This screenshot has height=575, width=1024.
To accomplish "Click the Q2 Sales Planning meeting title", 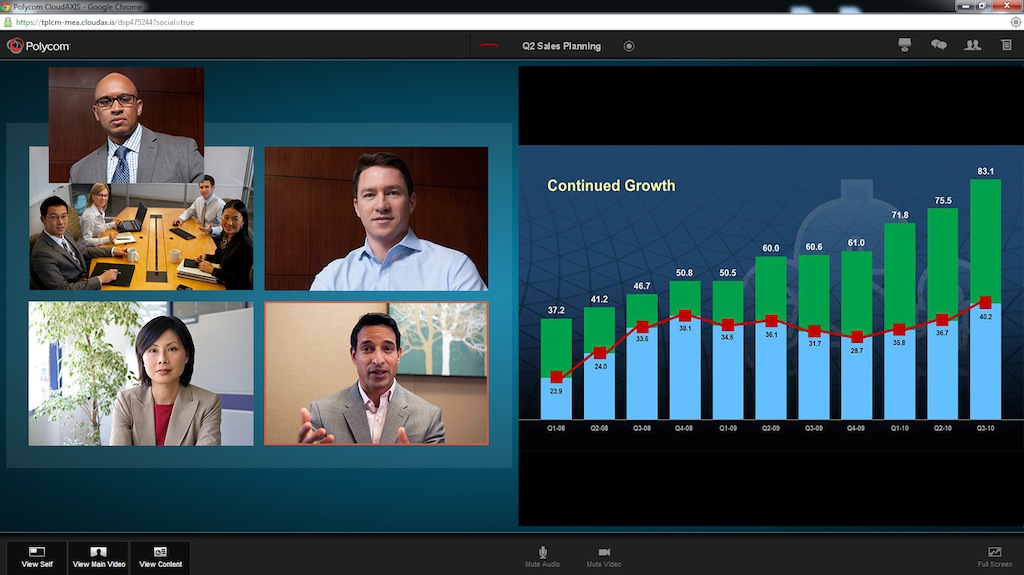I will pos(561,46).
